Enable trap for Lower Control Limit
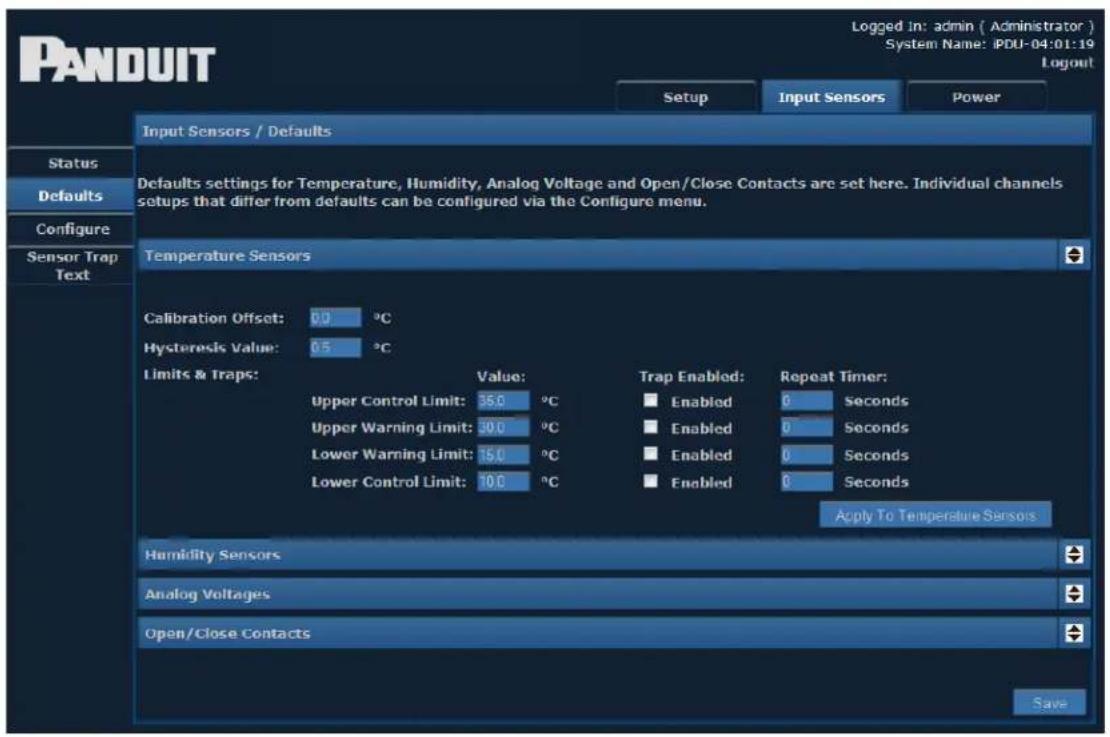Image resolution: width=1110 pixels, height=737 pixels. coord(651,481)
